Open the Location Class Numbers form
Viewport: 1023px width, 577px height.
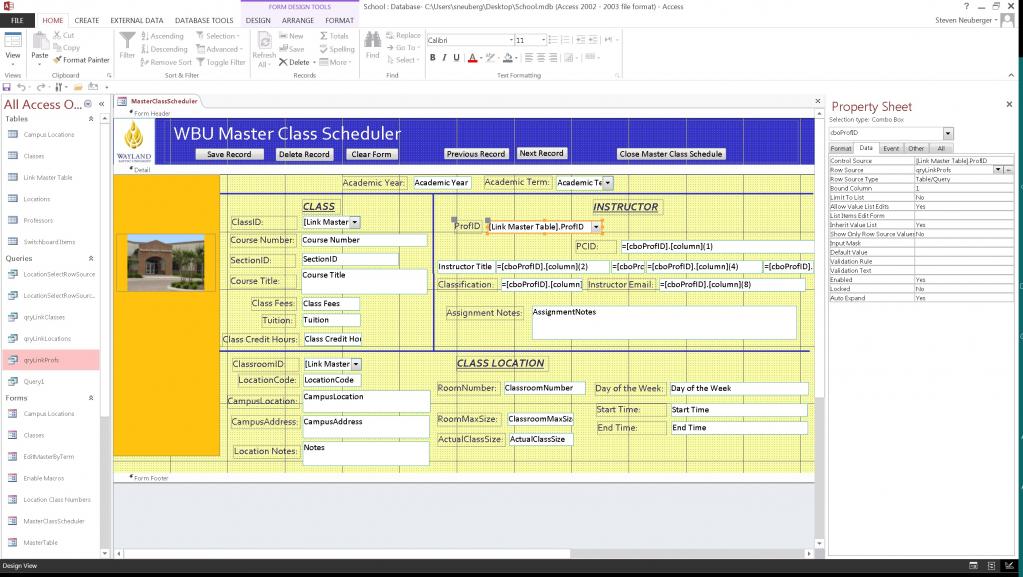pos(57,500)
